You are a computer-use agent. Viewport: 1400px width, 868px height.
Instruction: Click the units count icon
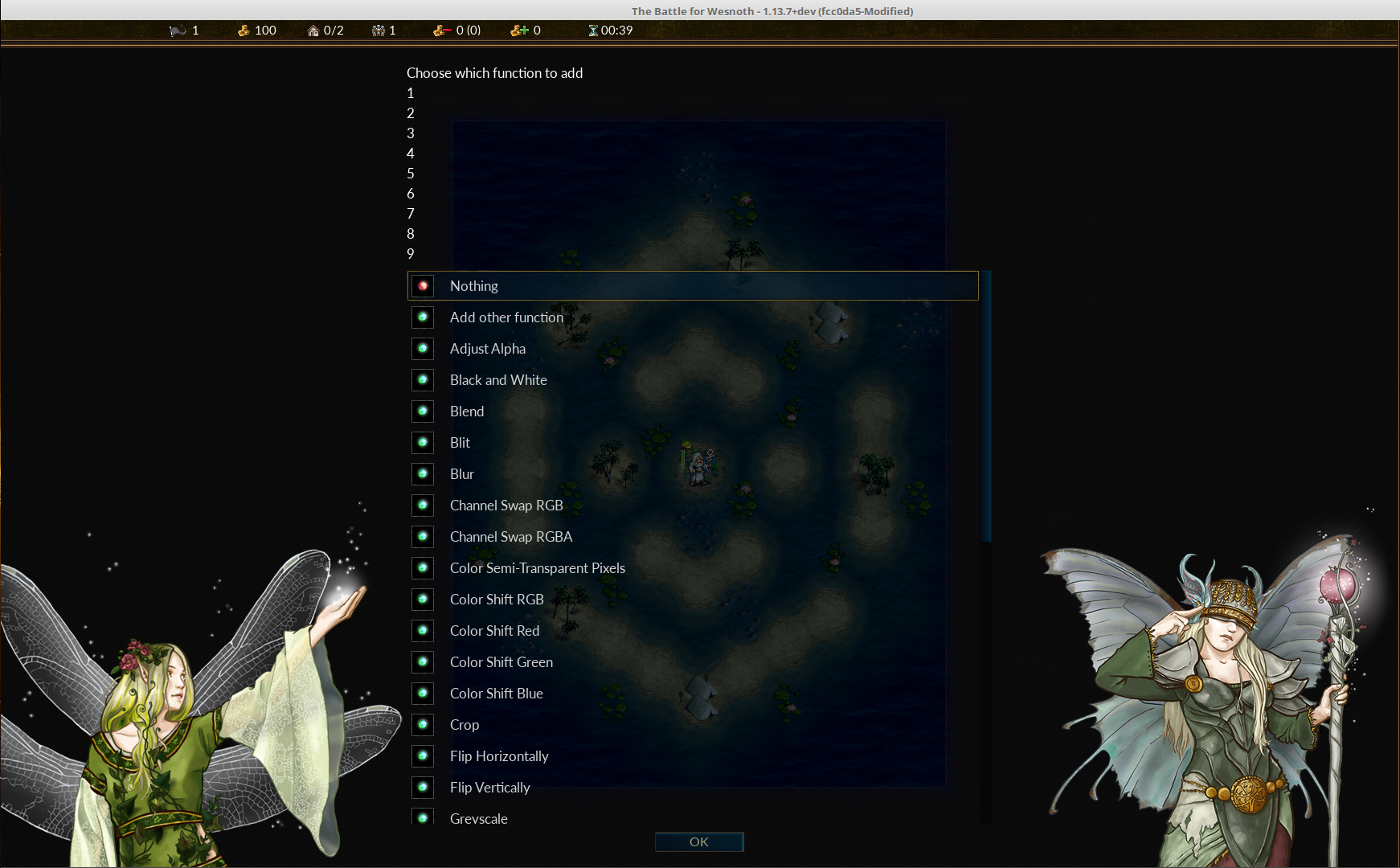click(x=379, y=31)
